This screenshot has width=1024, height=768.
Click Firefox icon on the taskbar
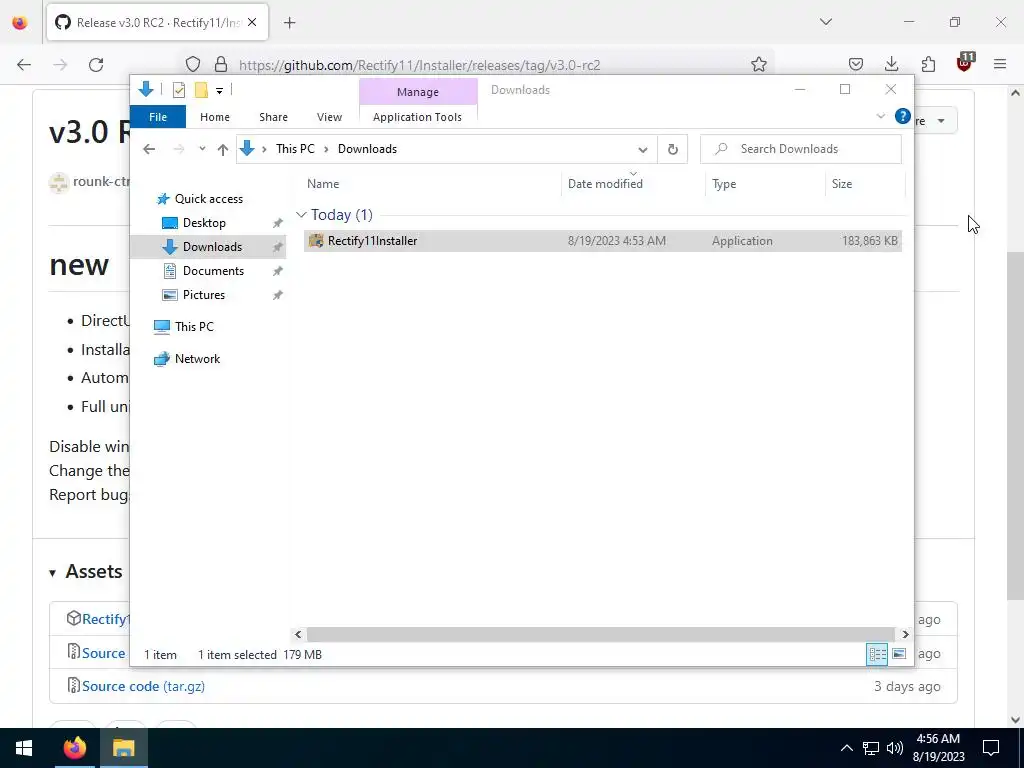(x=75, y=748)
